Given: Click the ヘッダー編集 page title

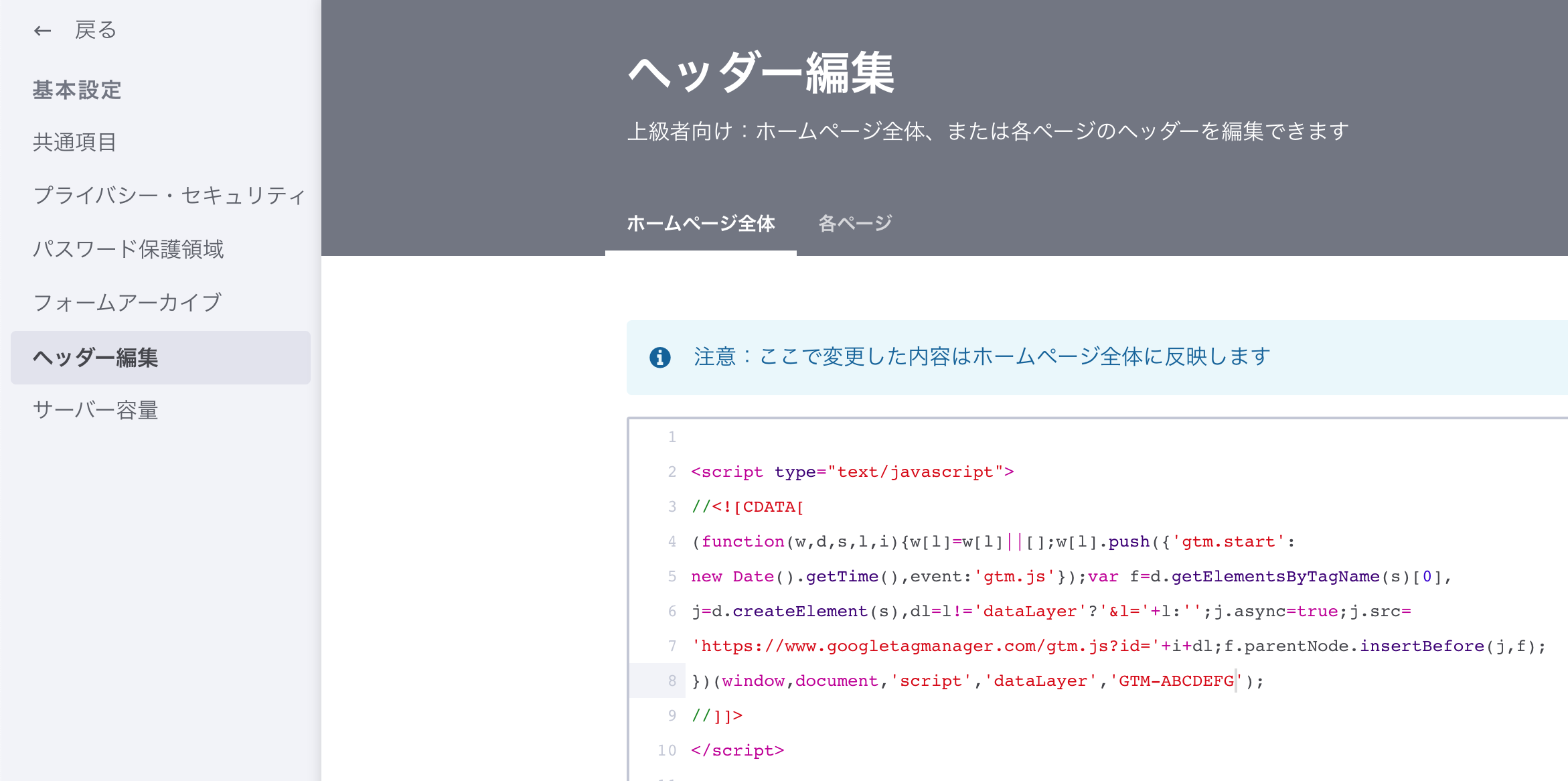Looking at the screenshot, I should 761,73.
